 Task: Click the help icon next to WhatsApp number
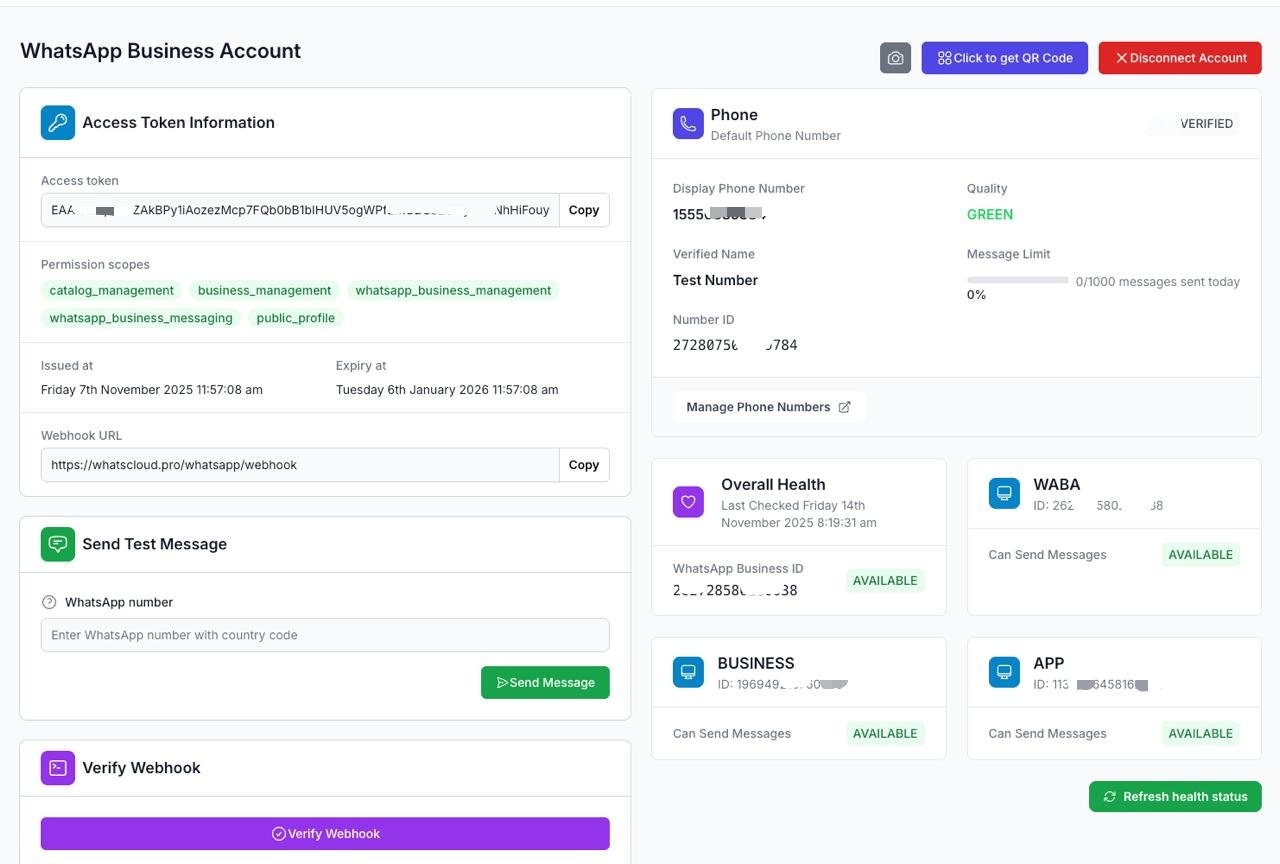(49, 602)
